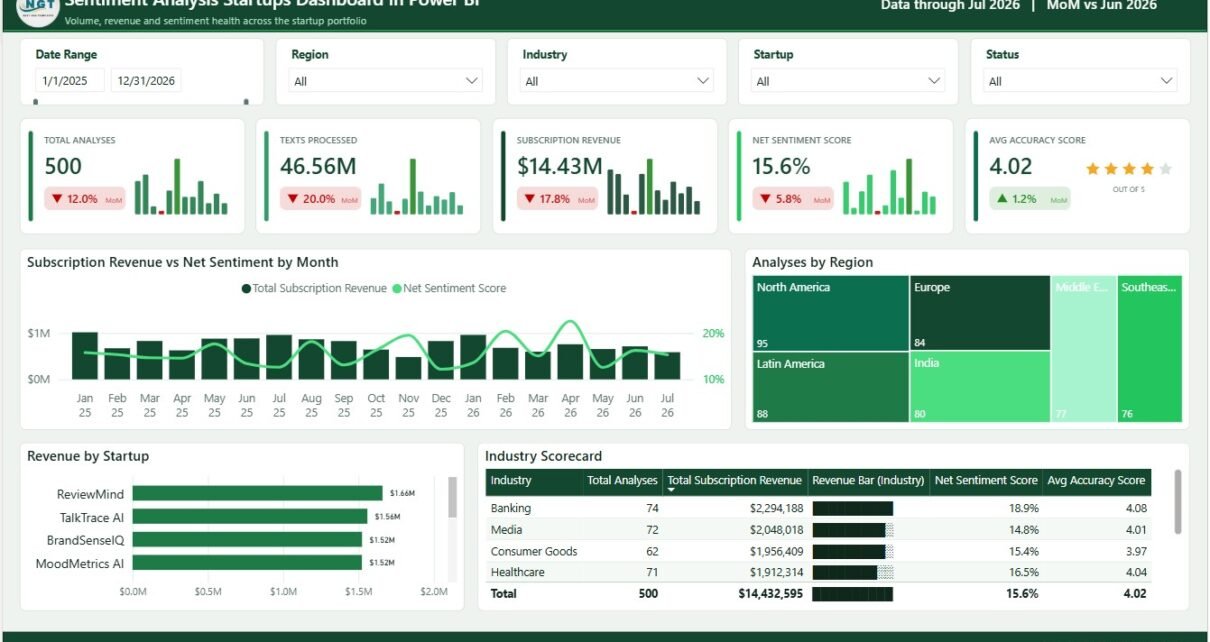Sort by Total Analyses column header
1210x642 pixels.
coord(622,481)
